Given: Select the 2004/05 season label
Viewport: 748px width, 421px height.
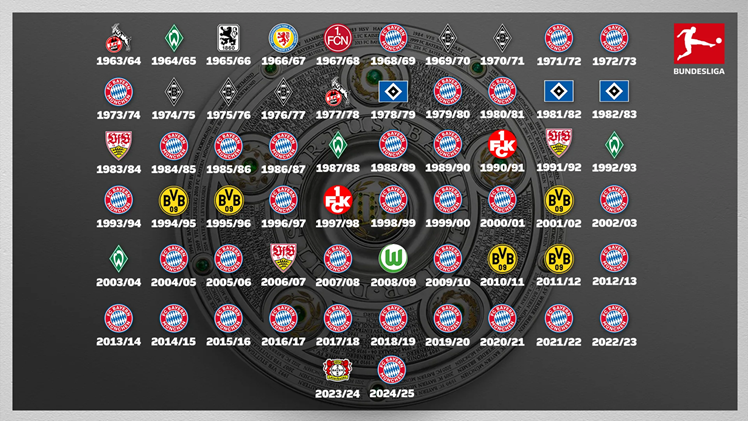Looking at the screenshot, I should point(174,282).
